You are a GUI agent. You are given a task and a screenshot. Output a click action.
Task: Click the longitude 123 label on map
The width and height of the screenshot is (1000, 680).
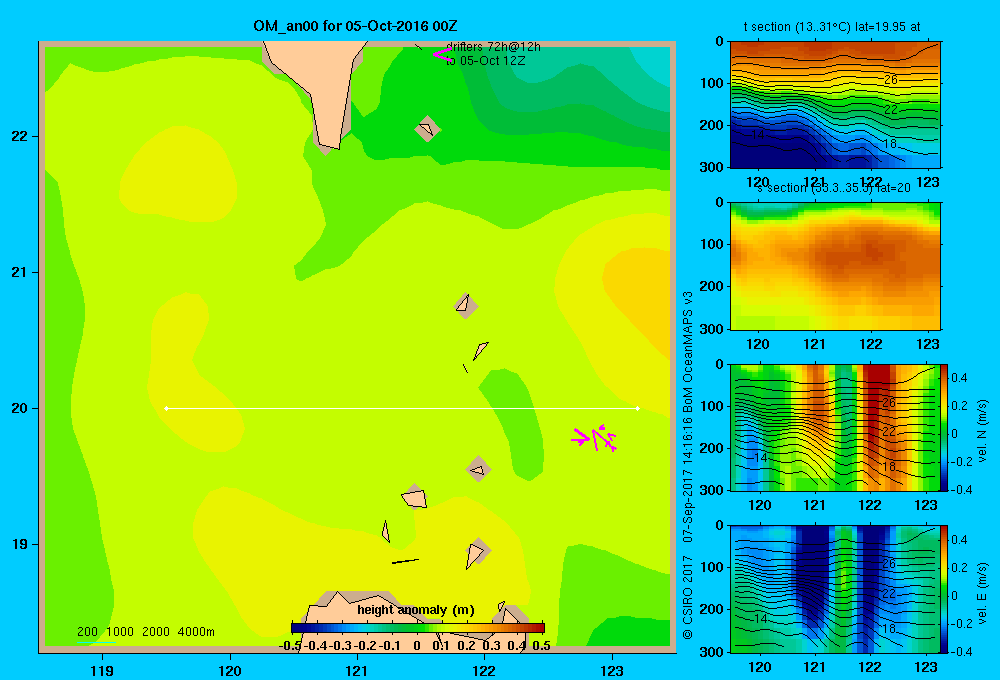612,670
